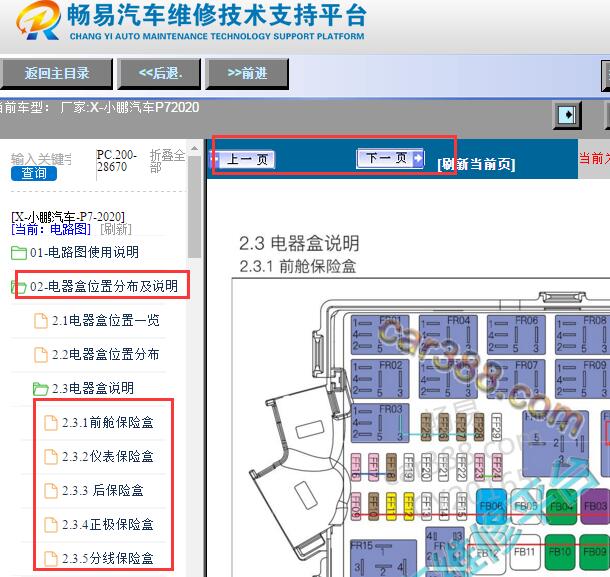Open 2.3.5分线保险盒 page
The image size is (610, 577).
pyautogui.click(x=108, y=558)
